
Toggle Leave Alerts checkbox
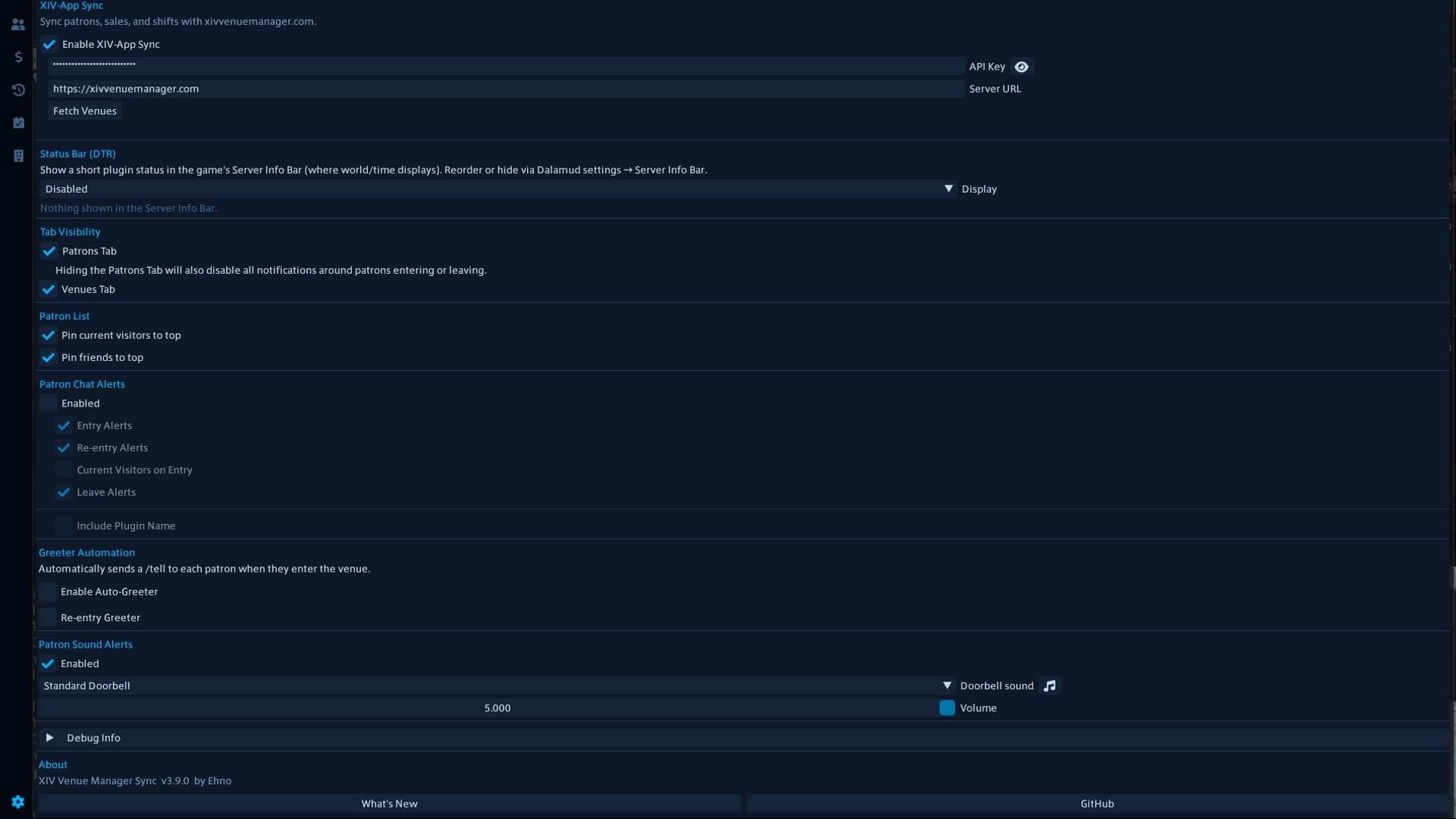click(x=64, y=492)
